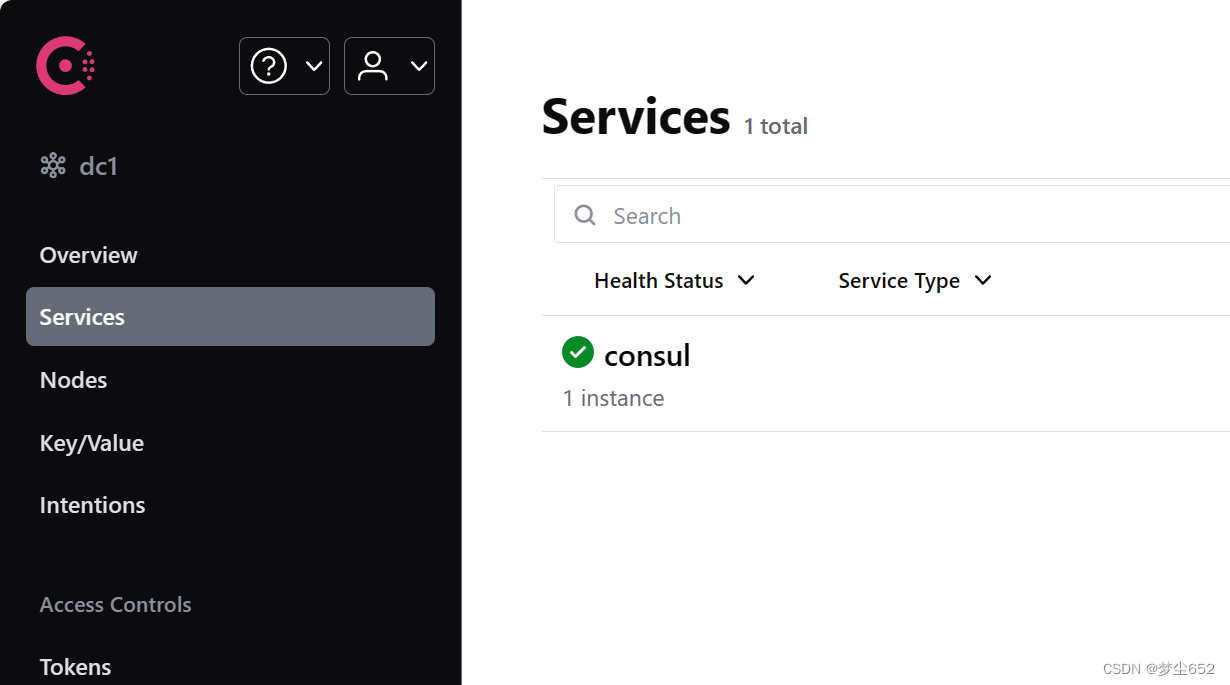Navigate to Key/Value page
Viewport: 1230px width, 685px height.
91,443
